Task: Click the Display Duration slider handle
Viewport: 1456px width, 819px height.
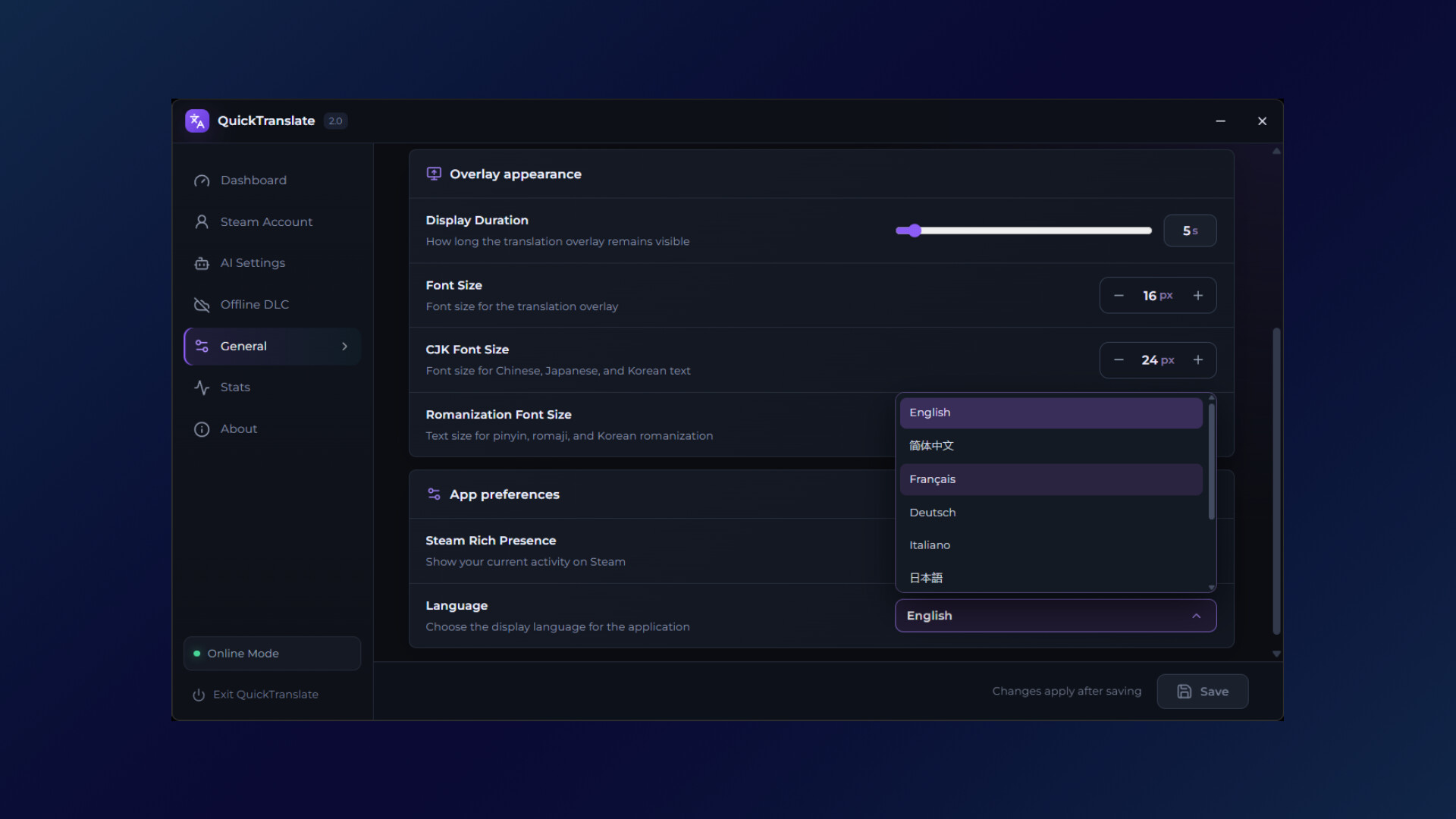Action: pyautogui.click(x=915, y=231)
